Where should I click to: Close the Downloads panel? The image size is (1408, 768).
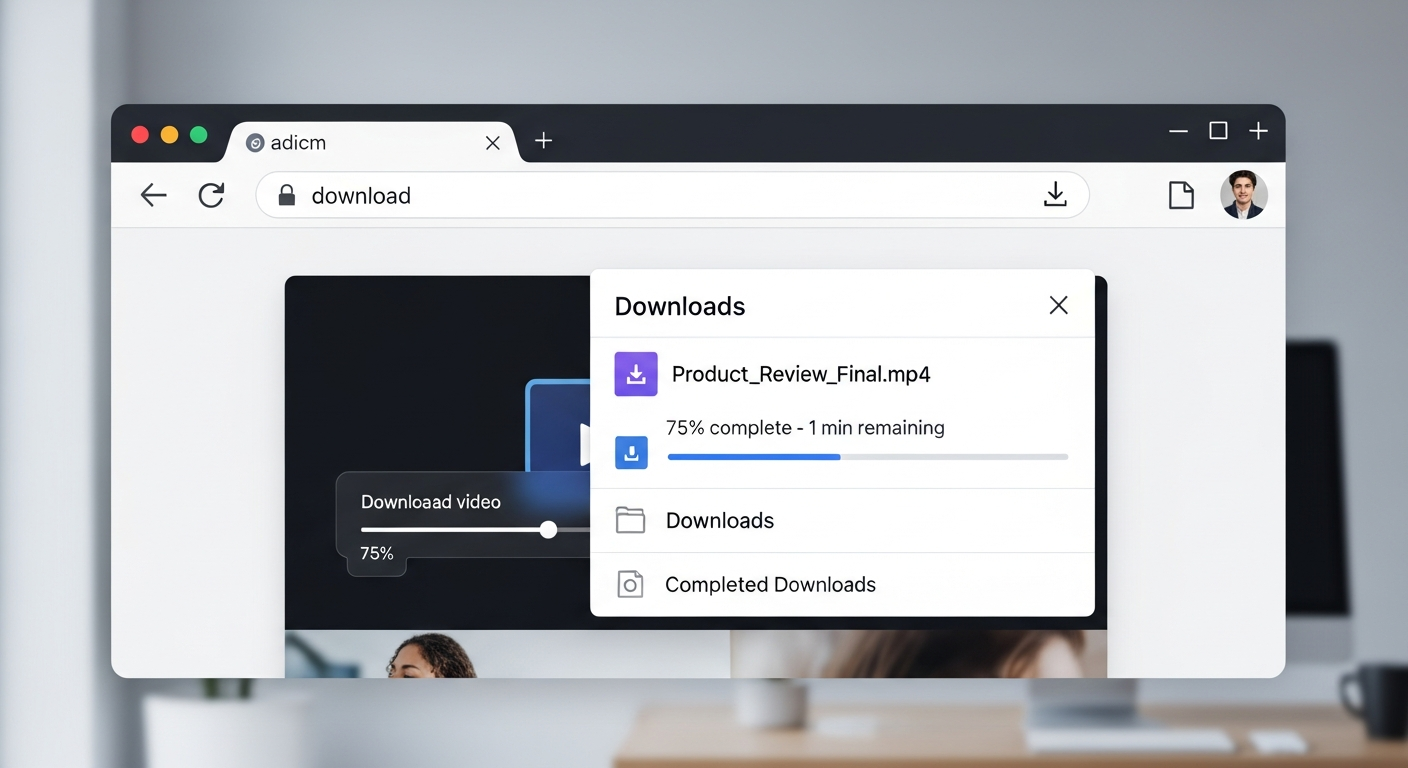(x=1058, y=305)
